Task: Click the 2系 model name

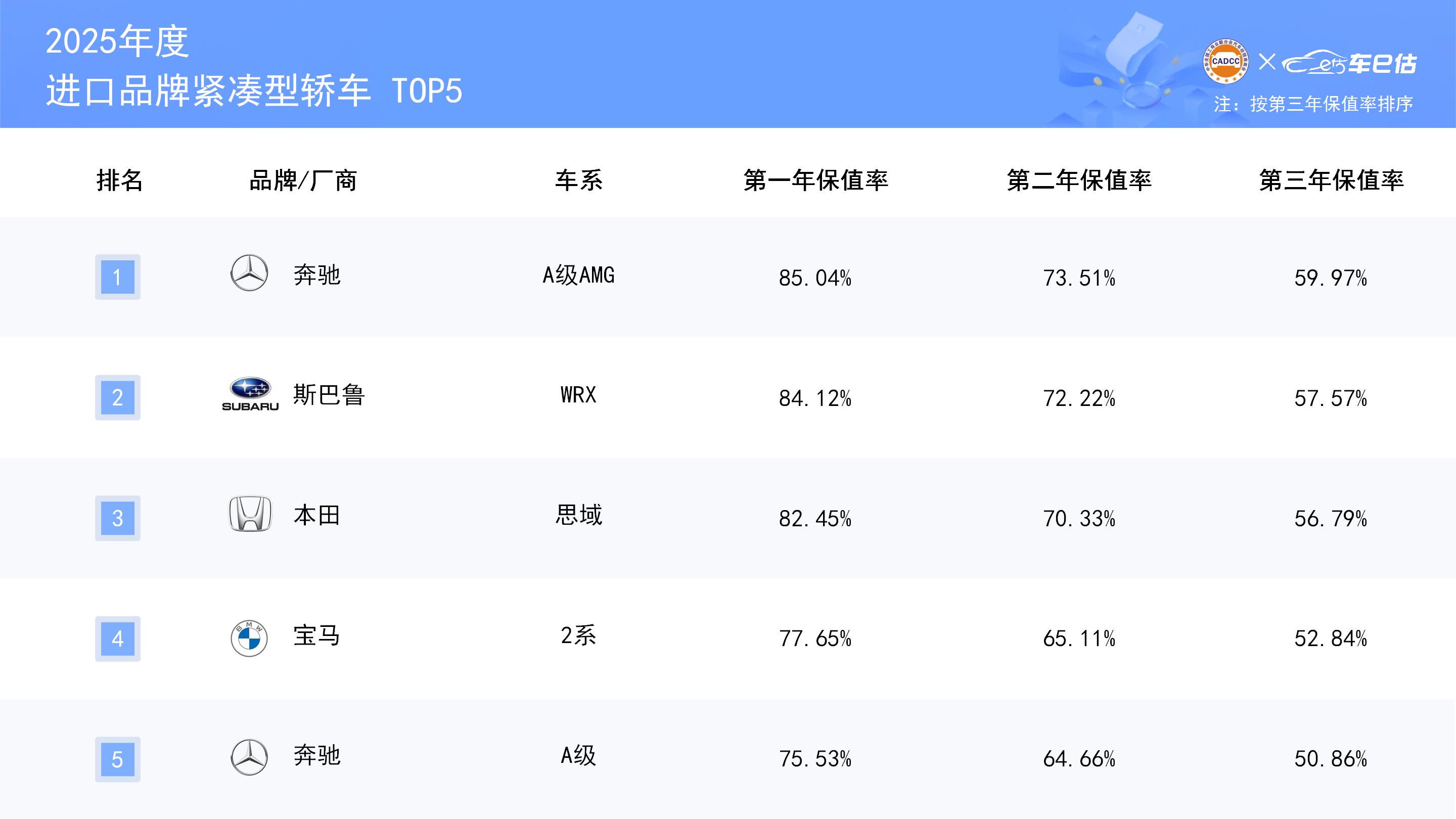Action: tap(578, 636)
